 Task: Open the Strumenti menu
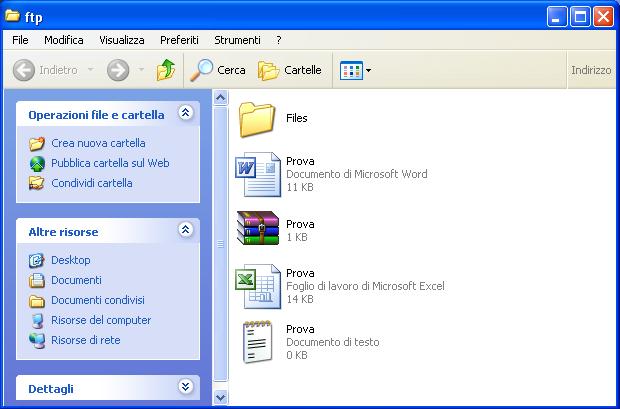pos(237,40)
